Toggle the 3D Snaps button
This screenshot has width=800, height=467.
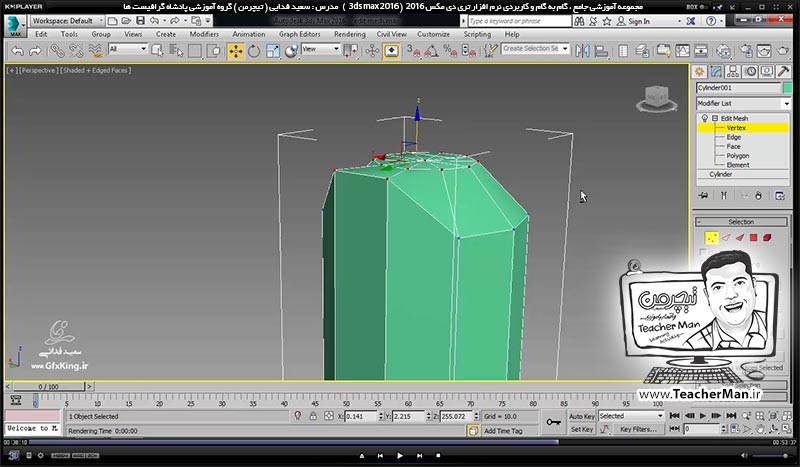[413, 51]
